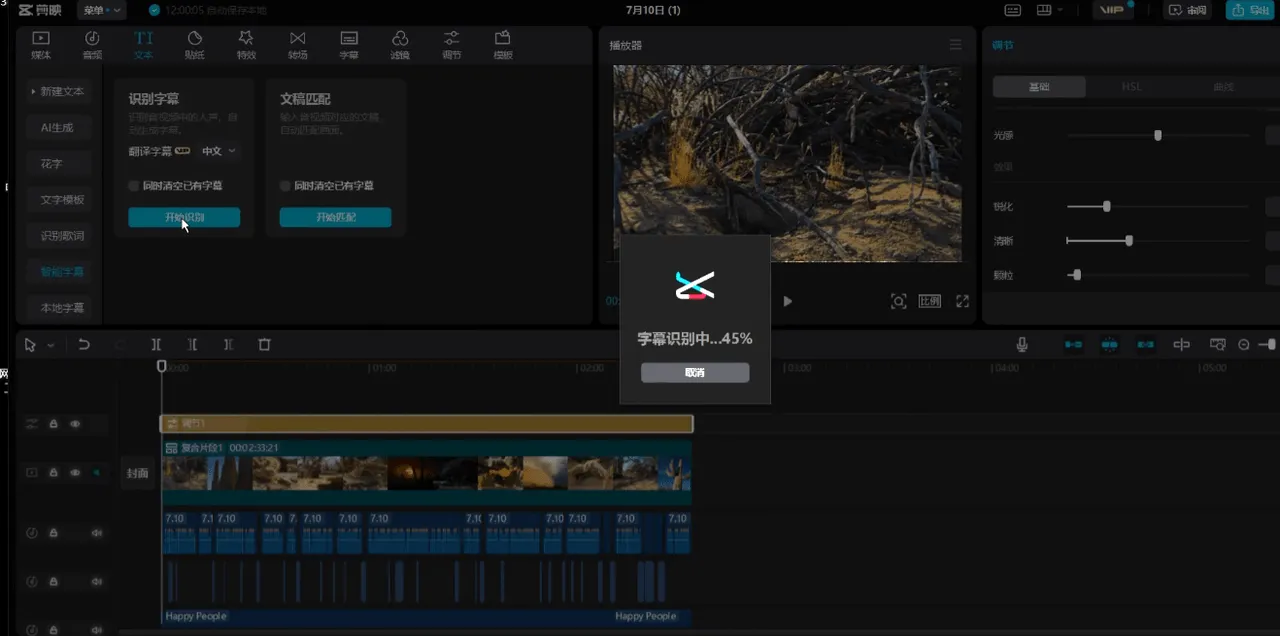Hide the 复合片段1 video track with eye icon
The width and height of the screenshot is (1280, 636).
coord(75,472)
